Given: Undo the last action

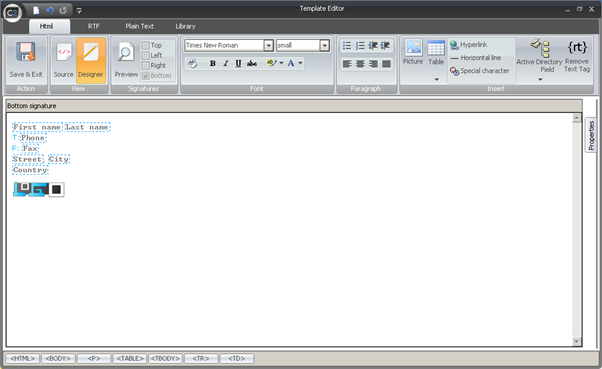Looking at the screenshot, I should click(x=50, y=10).
